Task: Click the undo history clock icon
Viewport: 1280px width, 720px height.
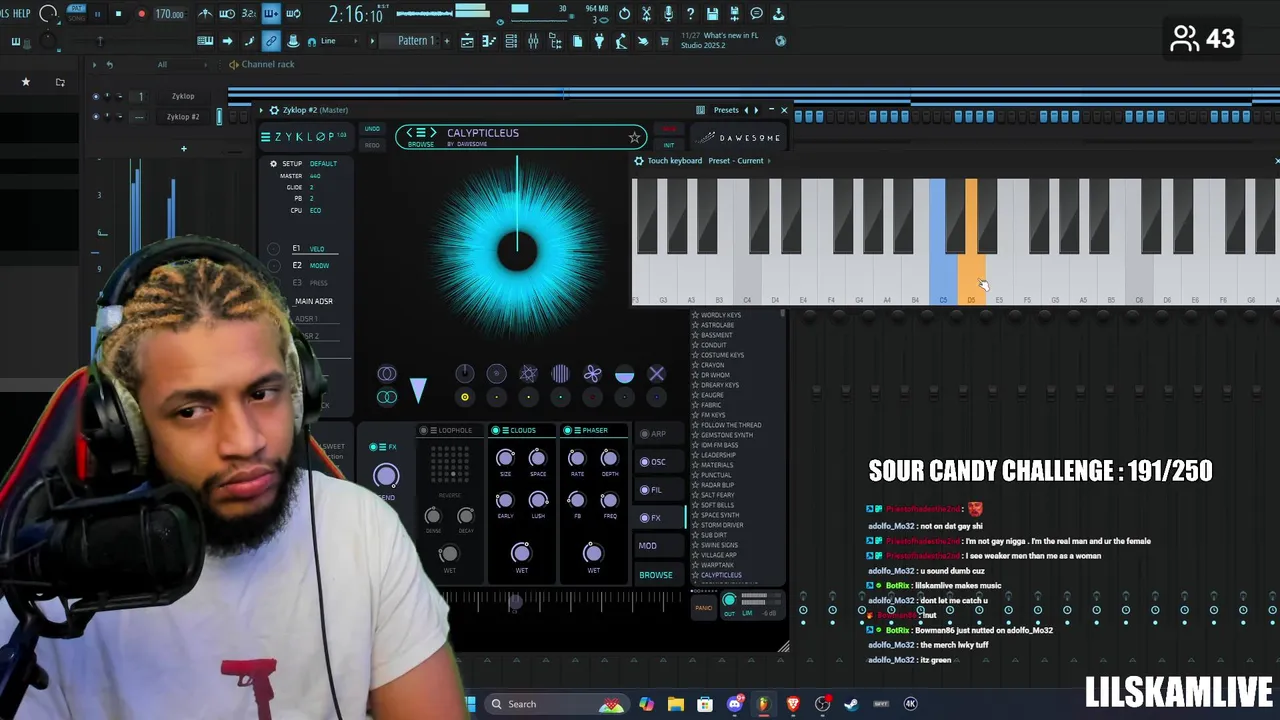Action: coord(624,14)
